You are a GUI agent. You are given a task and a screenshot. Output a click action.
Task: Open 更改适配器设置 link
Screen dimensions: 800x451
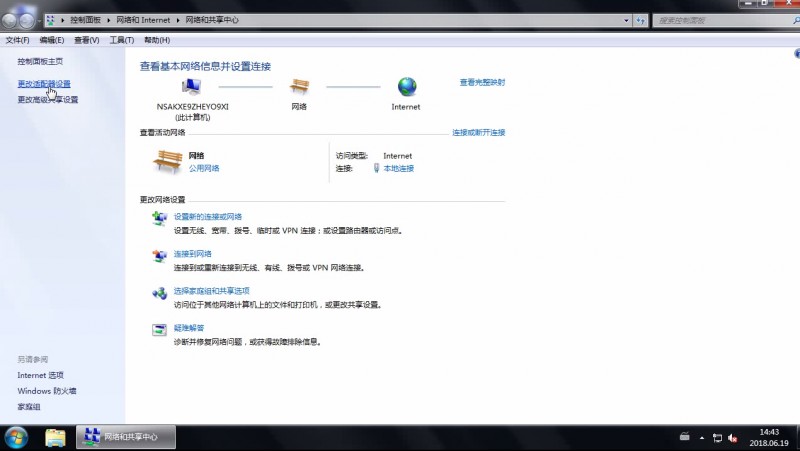(44, 84)
